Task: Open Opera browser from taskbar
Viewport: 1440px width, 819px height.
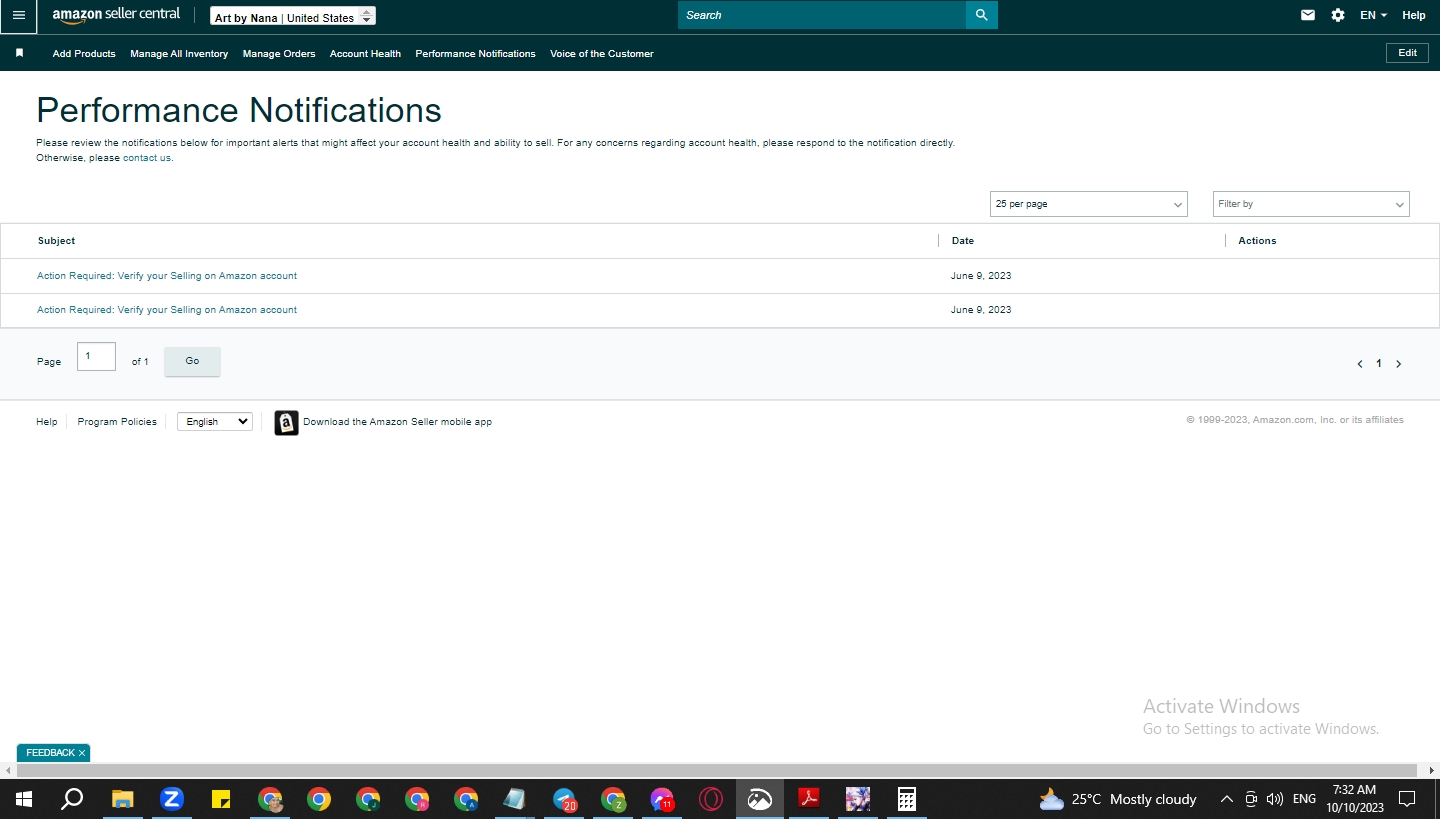Action: tap(711, 799)
